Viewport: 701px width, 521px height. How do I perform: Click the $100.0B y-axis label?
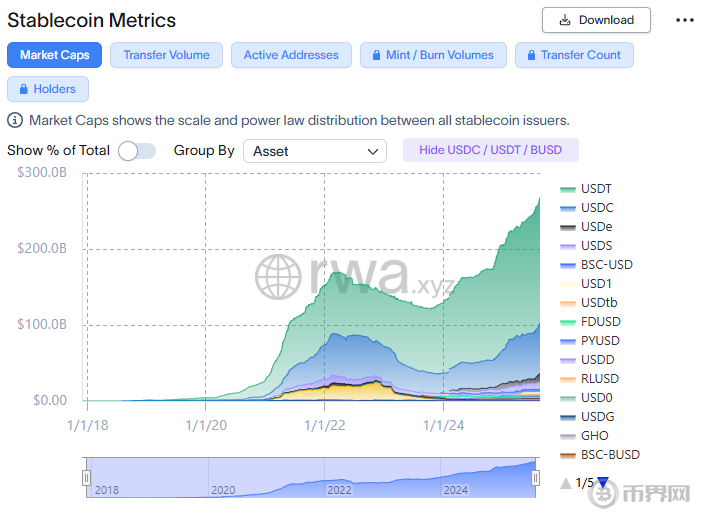point(42,324)
